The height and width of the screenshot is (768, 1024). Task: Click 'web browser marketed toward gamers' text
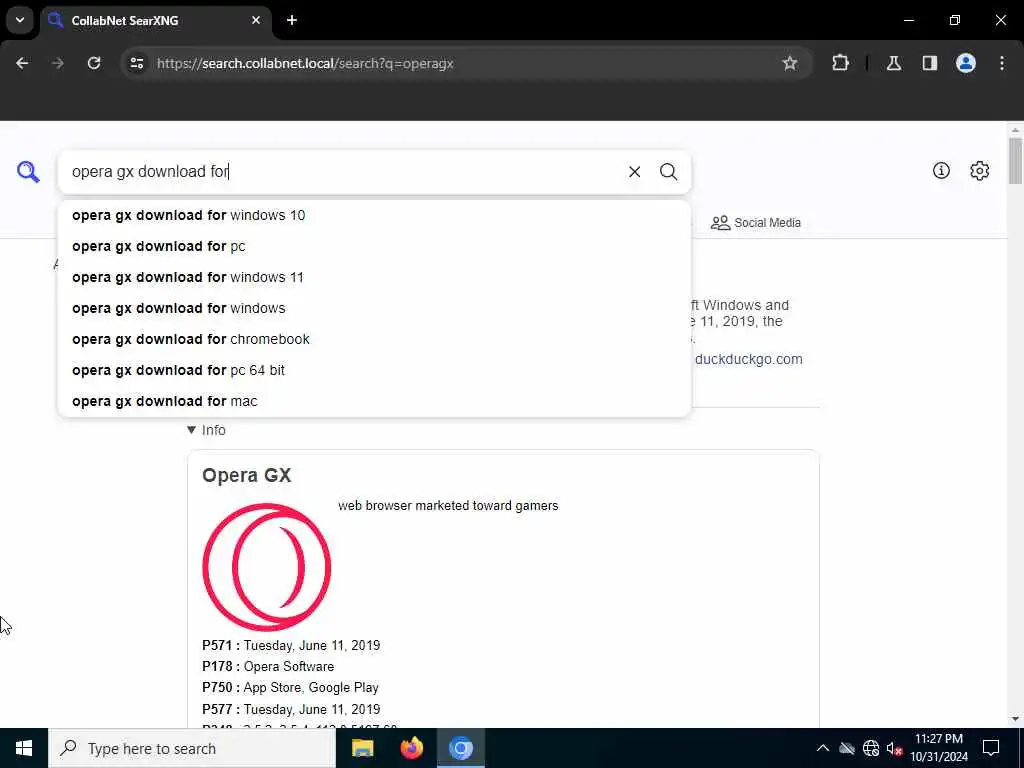point(448,505)
